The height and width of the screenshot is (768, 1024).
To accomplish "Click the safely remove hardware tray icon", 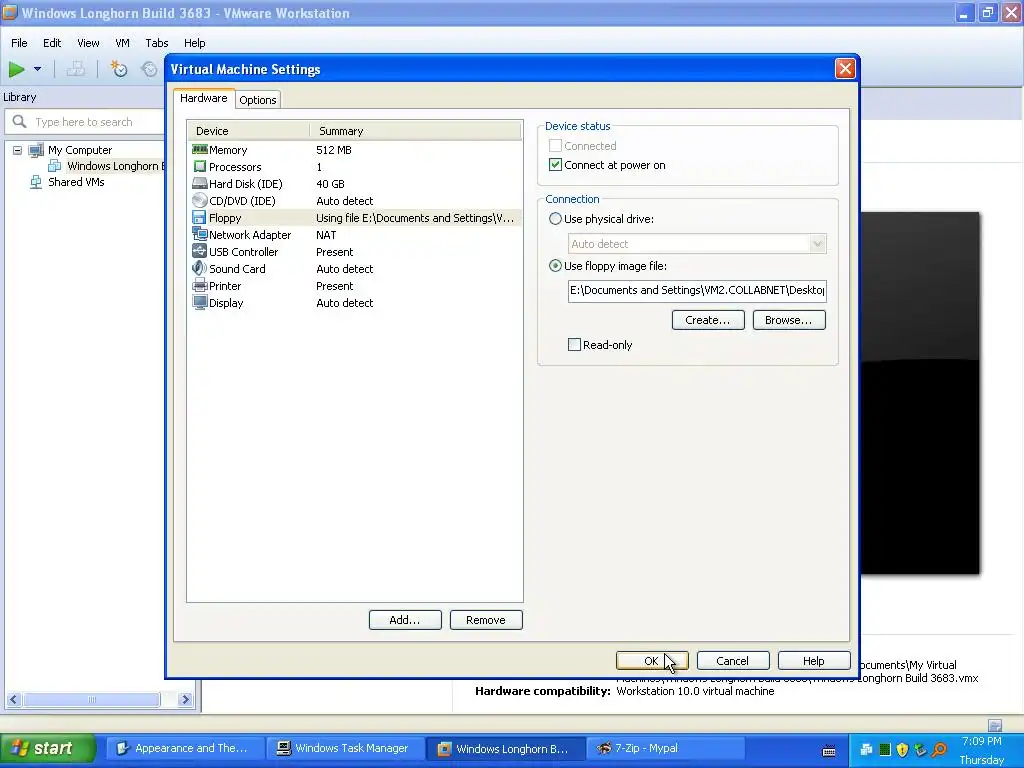I will pyautogui.click(x=921, y=750).
